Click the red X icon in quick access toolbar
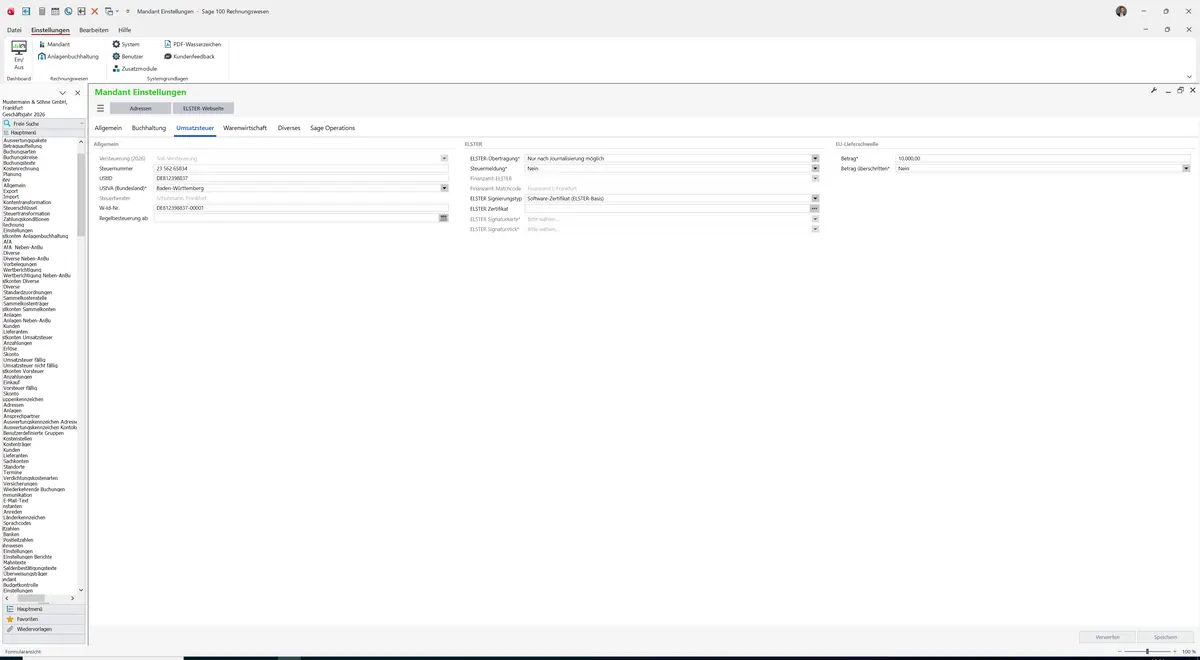 (x=94, y=11)
